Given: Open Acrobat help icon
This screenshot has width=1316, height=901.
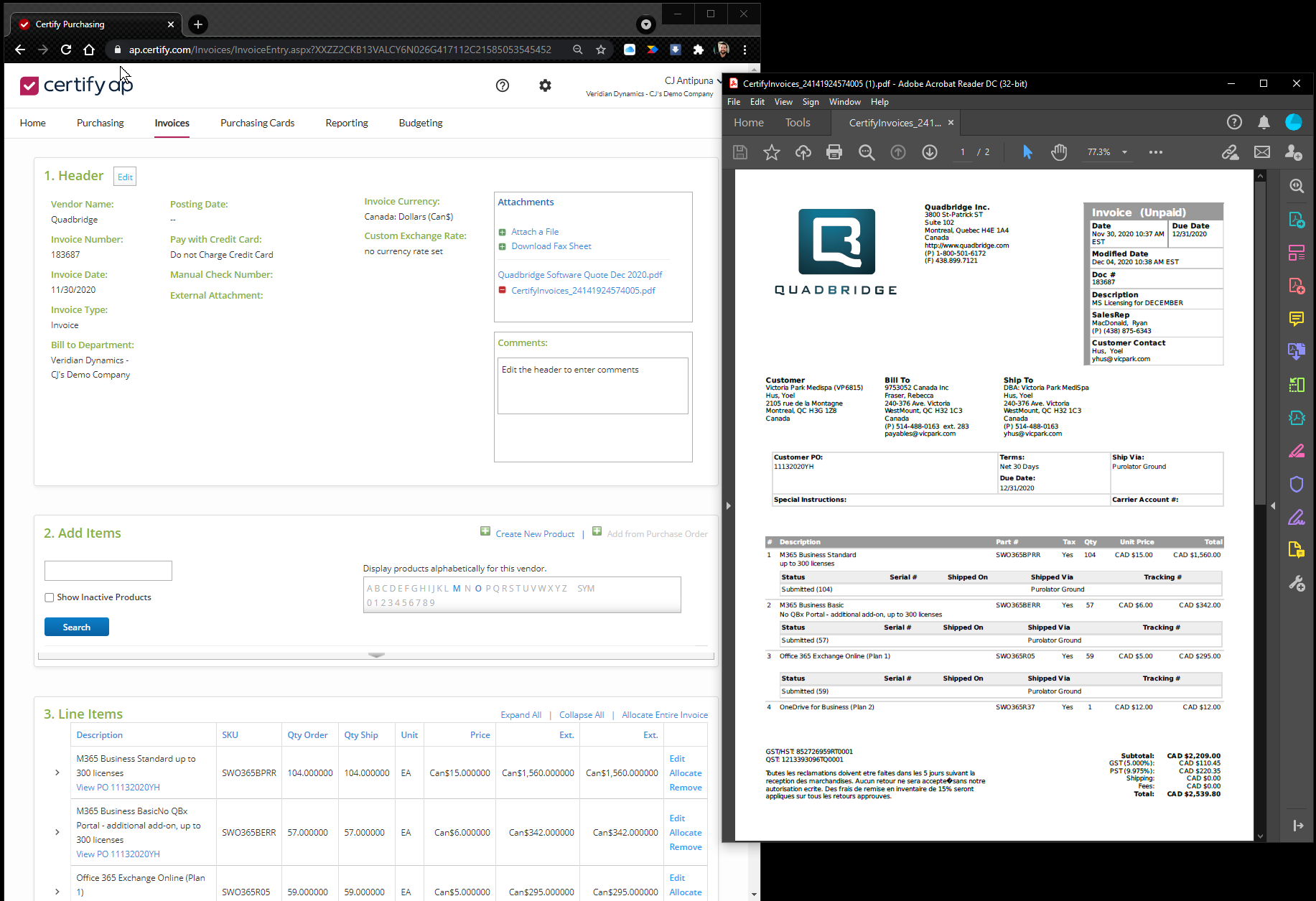Looking at the screenshot, I should pos(1234,123).
